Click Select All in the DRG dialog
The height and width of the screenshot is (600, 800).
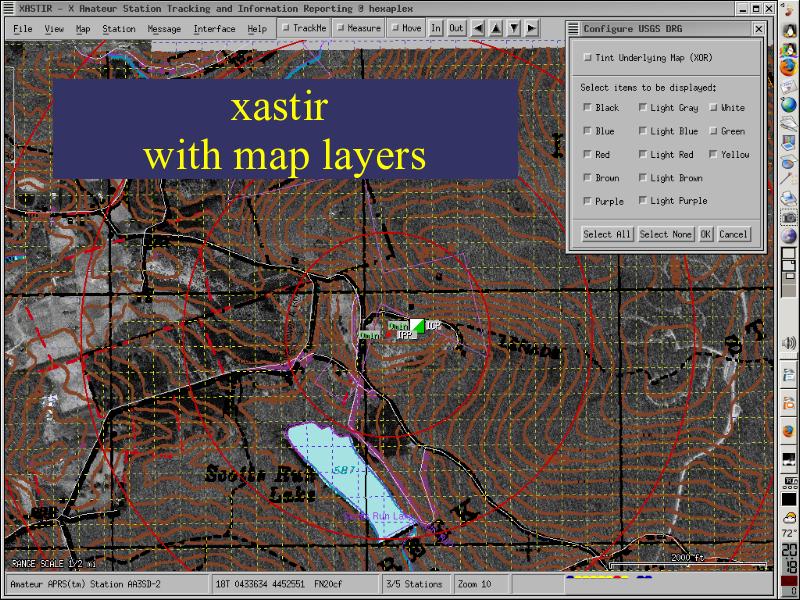pos(607,234)
